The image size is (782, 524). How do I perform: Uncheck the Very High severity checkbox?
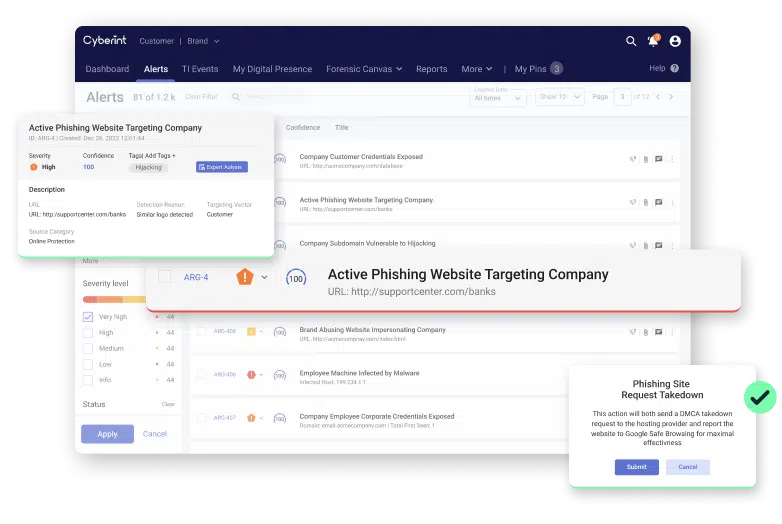point(88,317)
